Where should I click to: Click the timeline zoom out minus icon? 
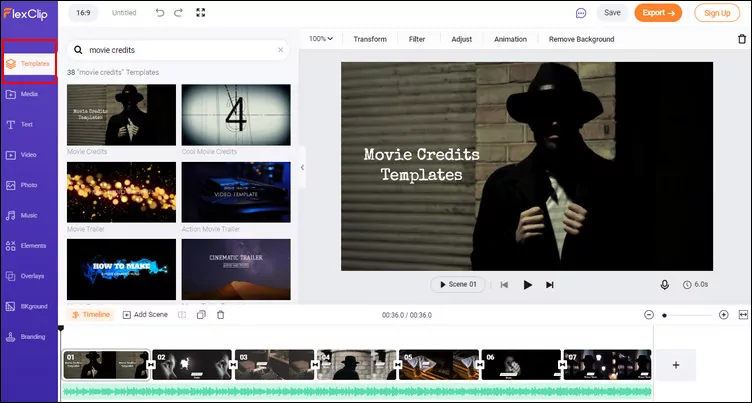(649, 315)
